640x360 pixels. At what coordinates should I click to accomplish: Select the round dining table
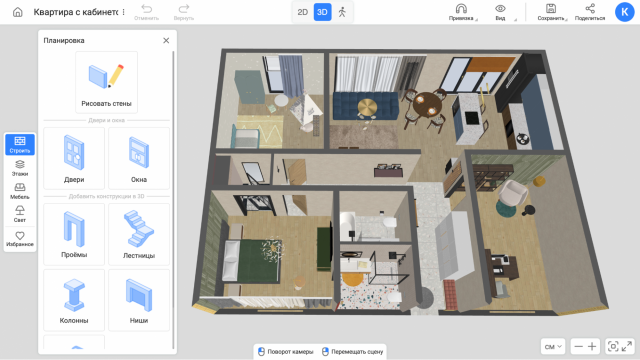point(427,105)
